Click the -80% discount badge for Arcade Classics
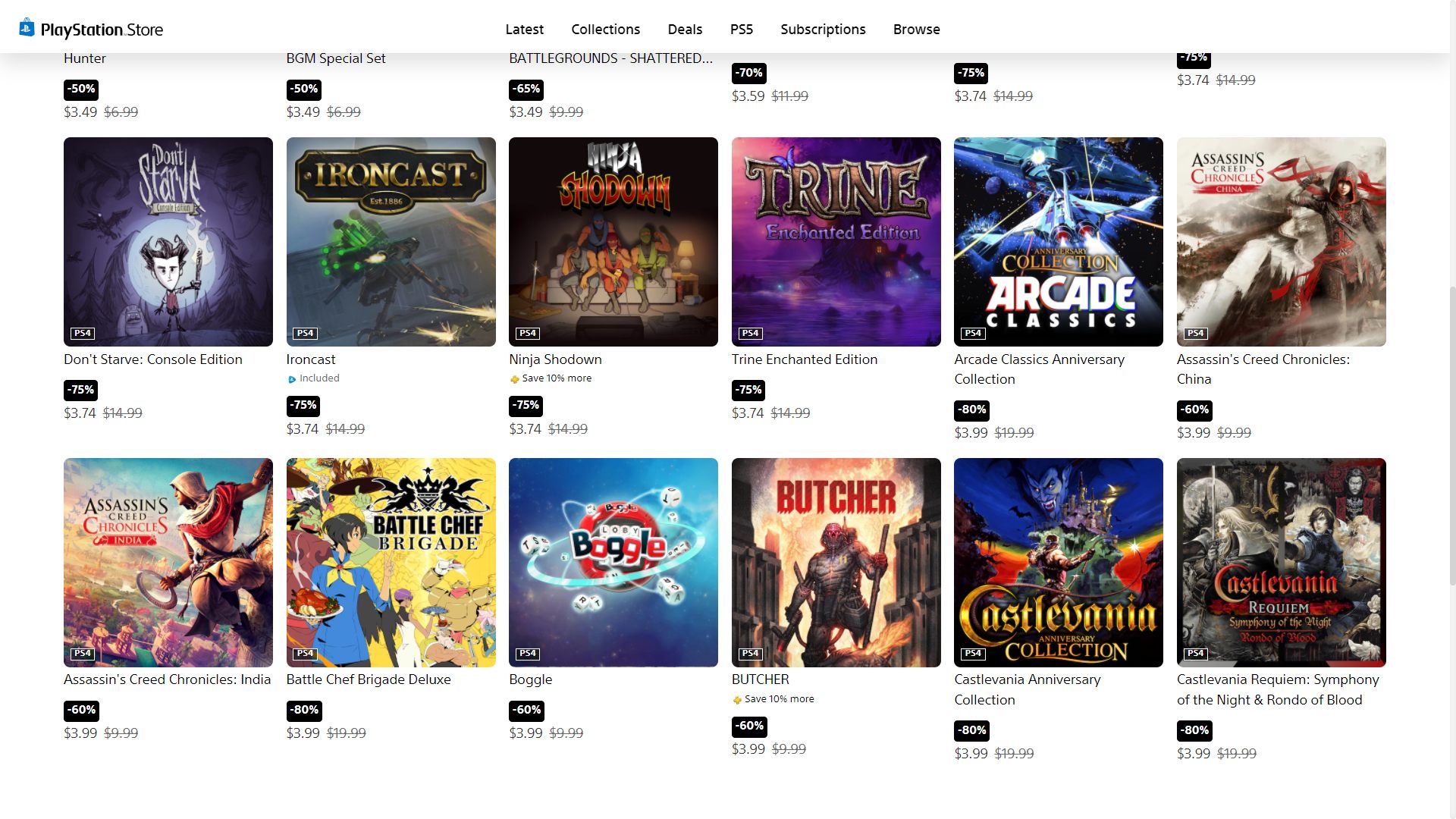The image size is (1456, 819). tap(971, 410)
